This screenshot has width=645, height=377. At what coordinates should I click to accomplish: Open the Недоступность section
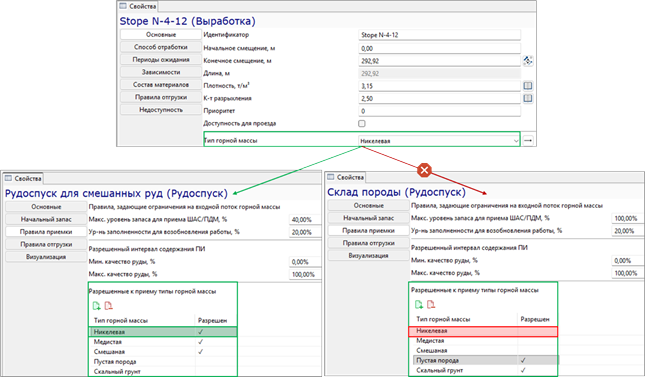[x=161, y=109]
